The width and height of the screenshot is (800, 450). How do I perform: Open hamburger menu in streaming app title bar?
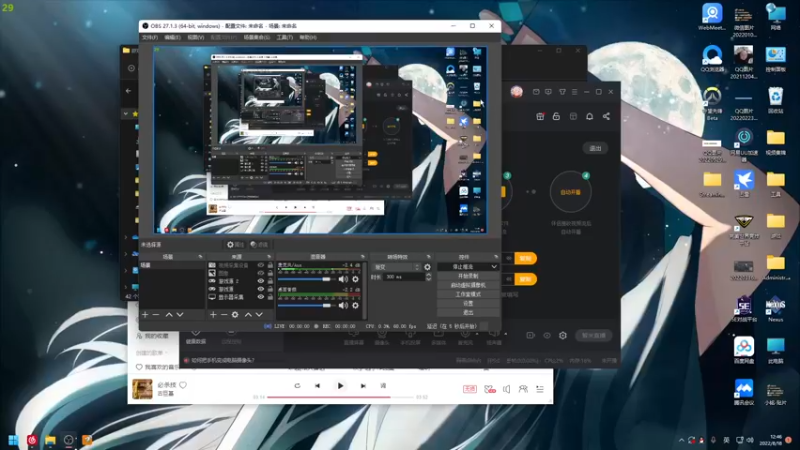tap(574, 92)
